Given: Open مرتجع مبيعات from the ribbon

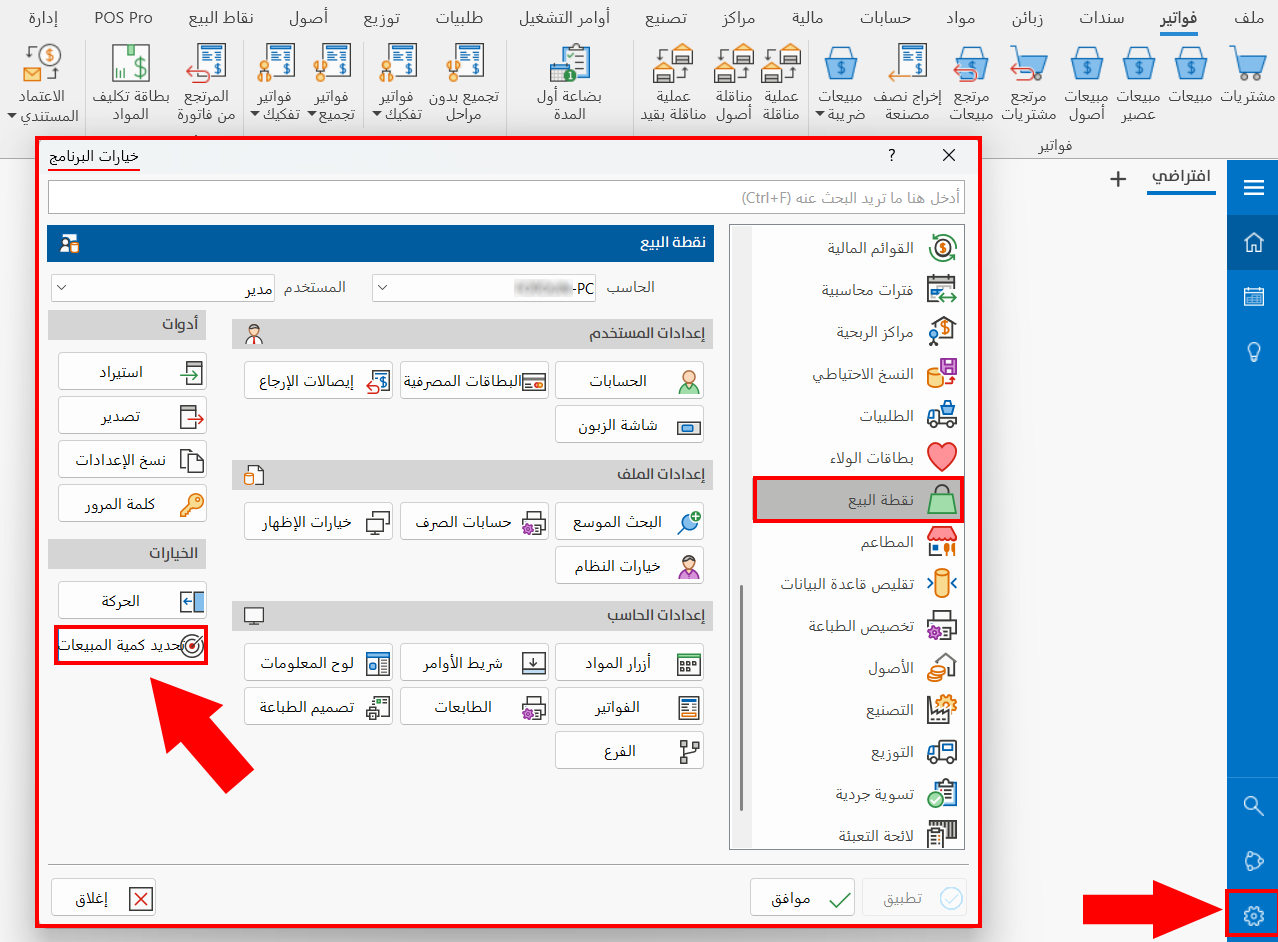Looking at the screenshot, I should (968, 80).
